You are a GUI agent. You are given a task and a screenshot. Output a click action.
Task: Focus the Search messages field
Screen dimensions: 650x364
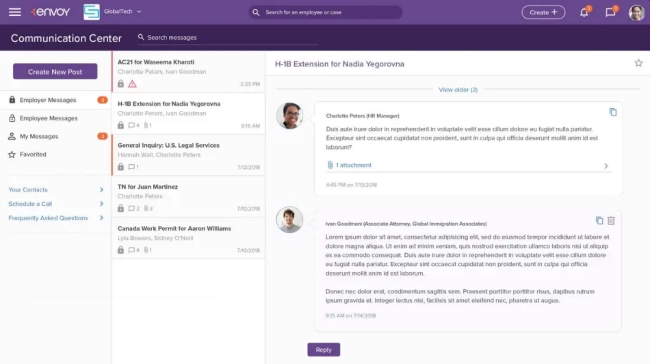point(227,37)
